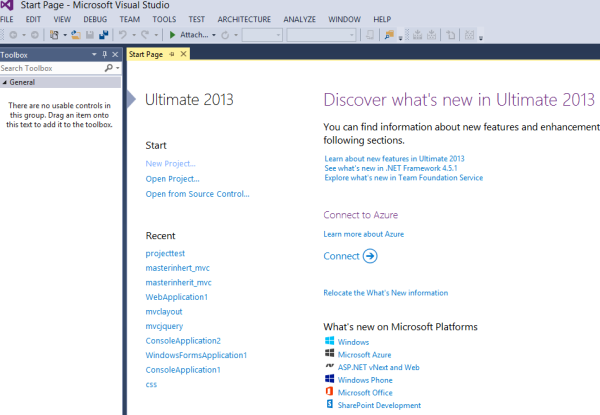600x415 pixels.
Task: Click the Refresh circular arrow icon
Action: [225, 35]
